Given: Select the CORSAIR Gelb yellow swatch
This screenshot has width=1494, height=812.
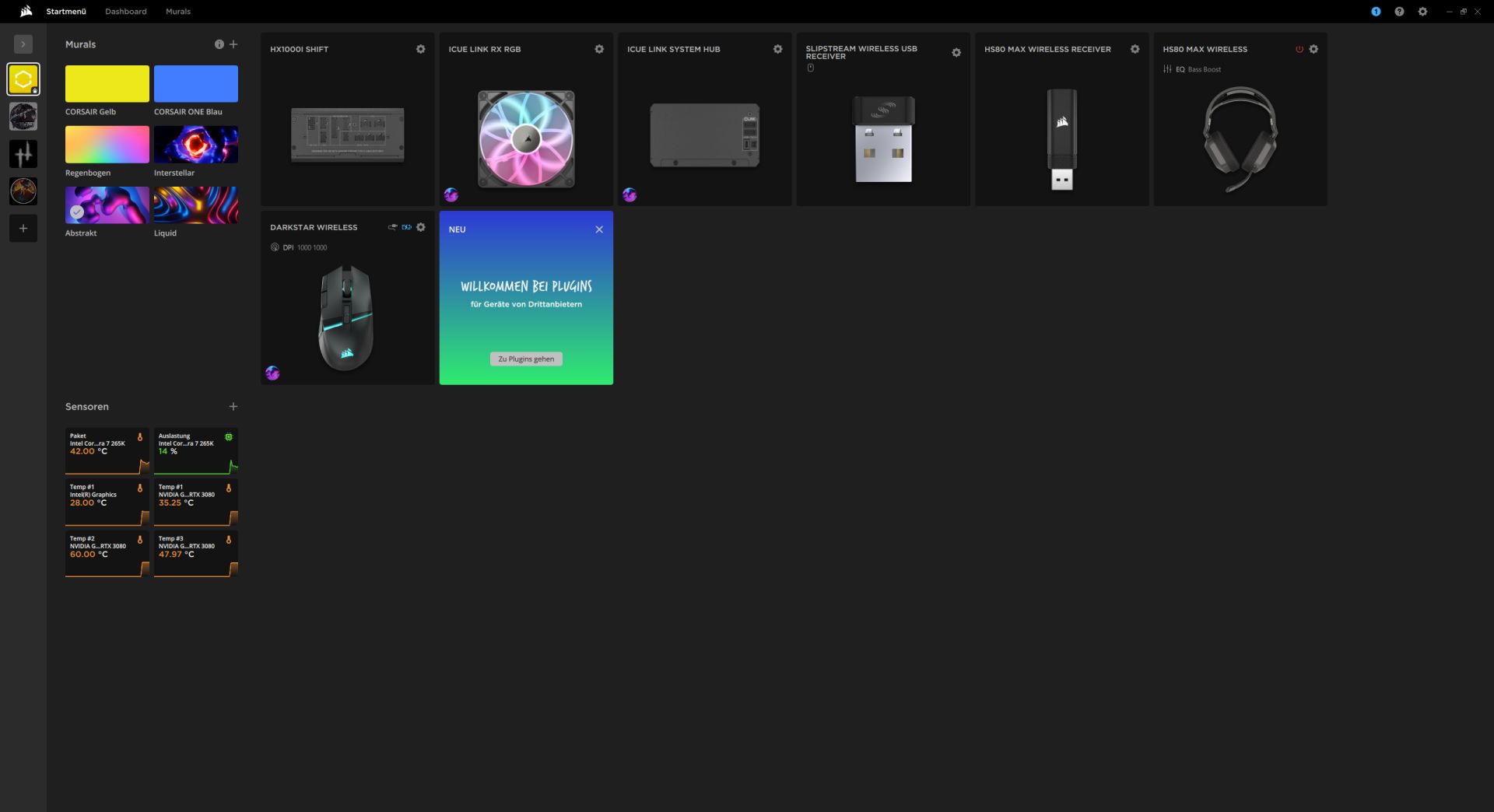Looking at the screenshot, I should click(x=107, y=84).
